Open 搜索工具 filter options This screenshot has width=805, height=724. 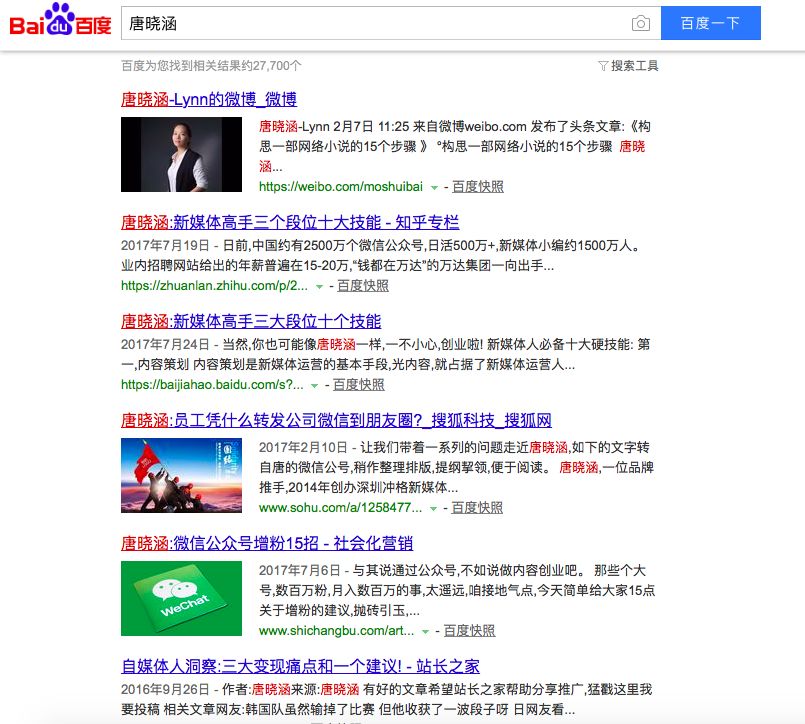(x=634, y=66)
